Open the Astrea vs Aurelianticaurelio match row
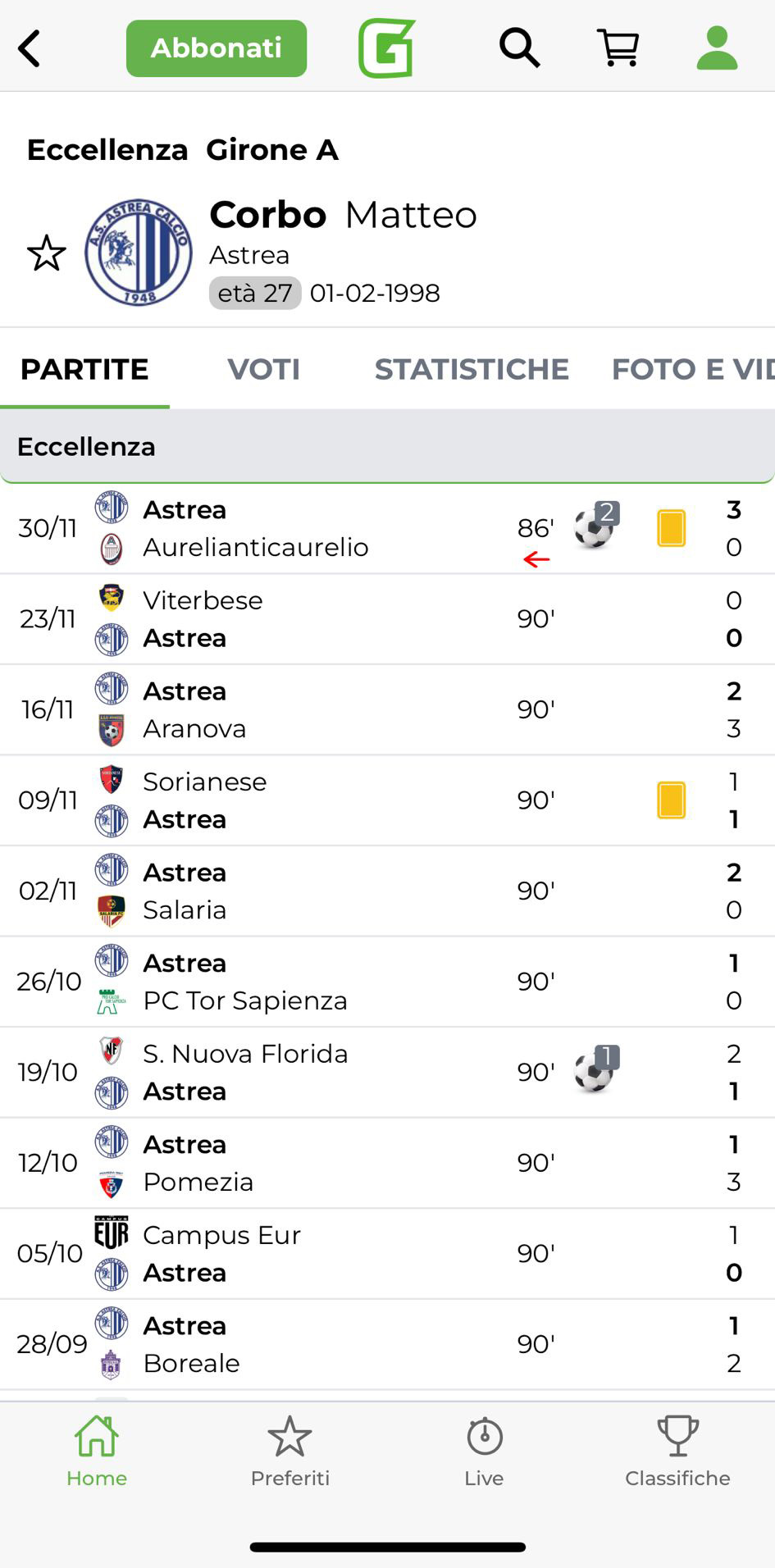775x1568 pixels. pyautogui.click(x=328, y=528)
